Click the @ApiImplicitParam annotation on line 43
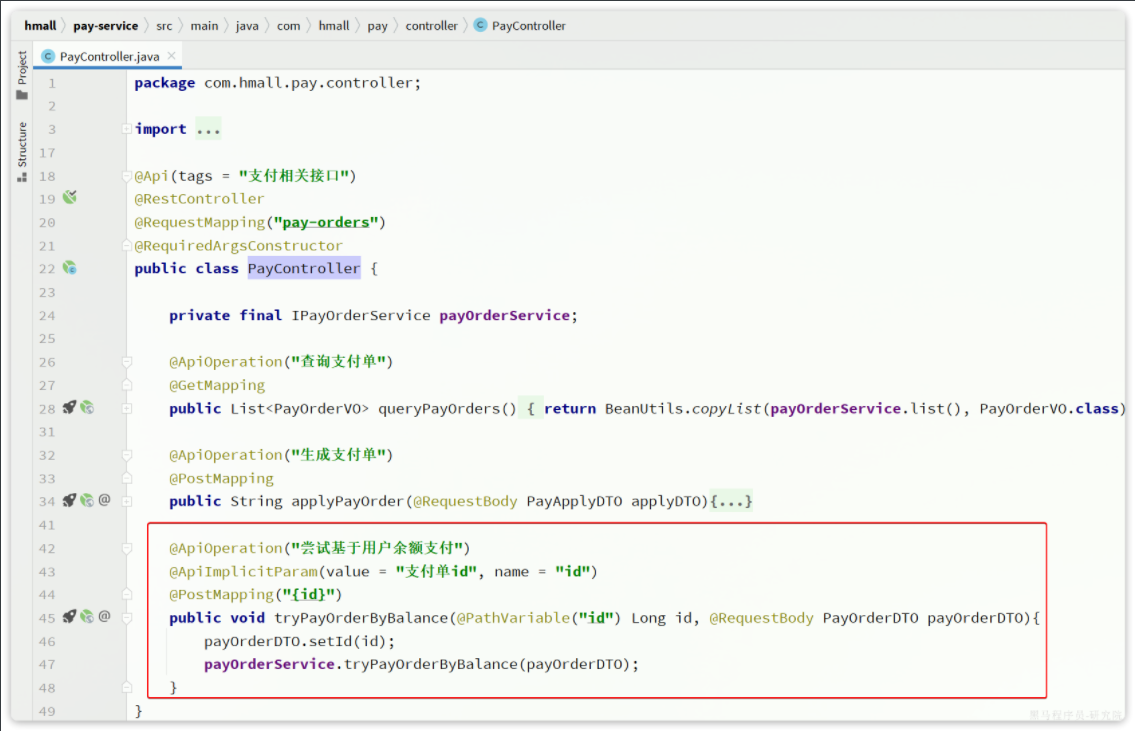The image size is (1135, 731). click(x=243, y=572)
